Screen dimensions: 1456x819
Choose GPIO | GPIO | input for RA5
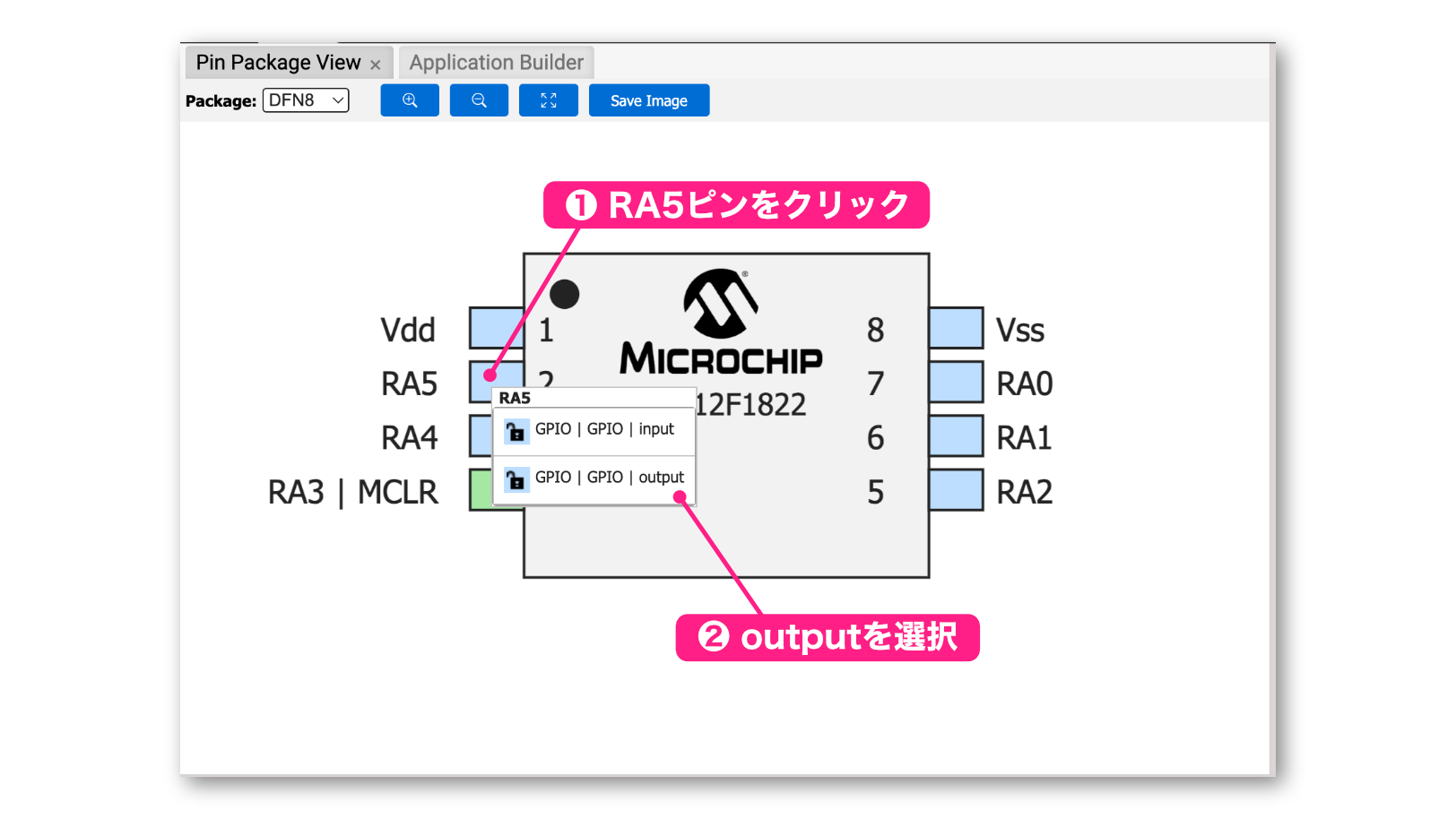[594, 429]
